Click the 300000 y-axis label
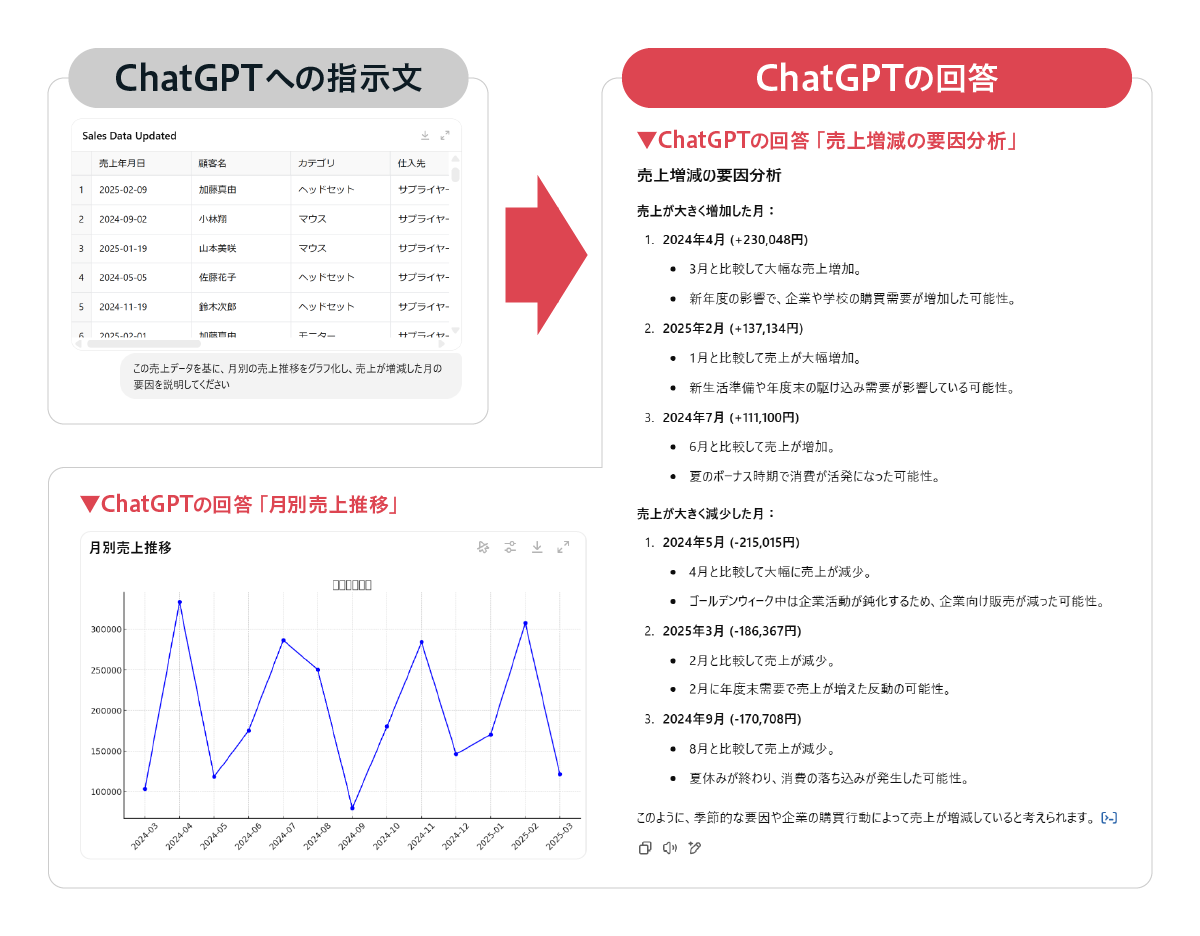 (105, 629)
